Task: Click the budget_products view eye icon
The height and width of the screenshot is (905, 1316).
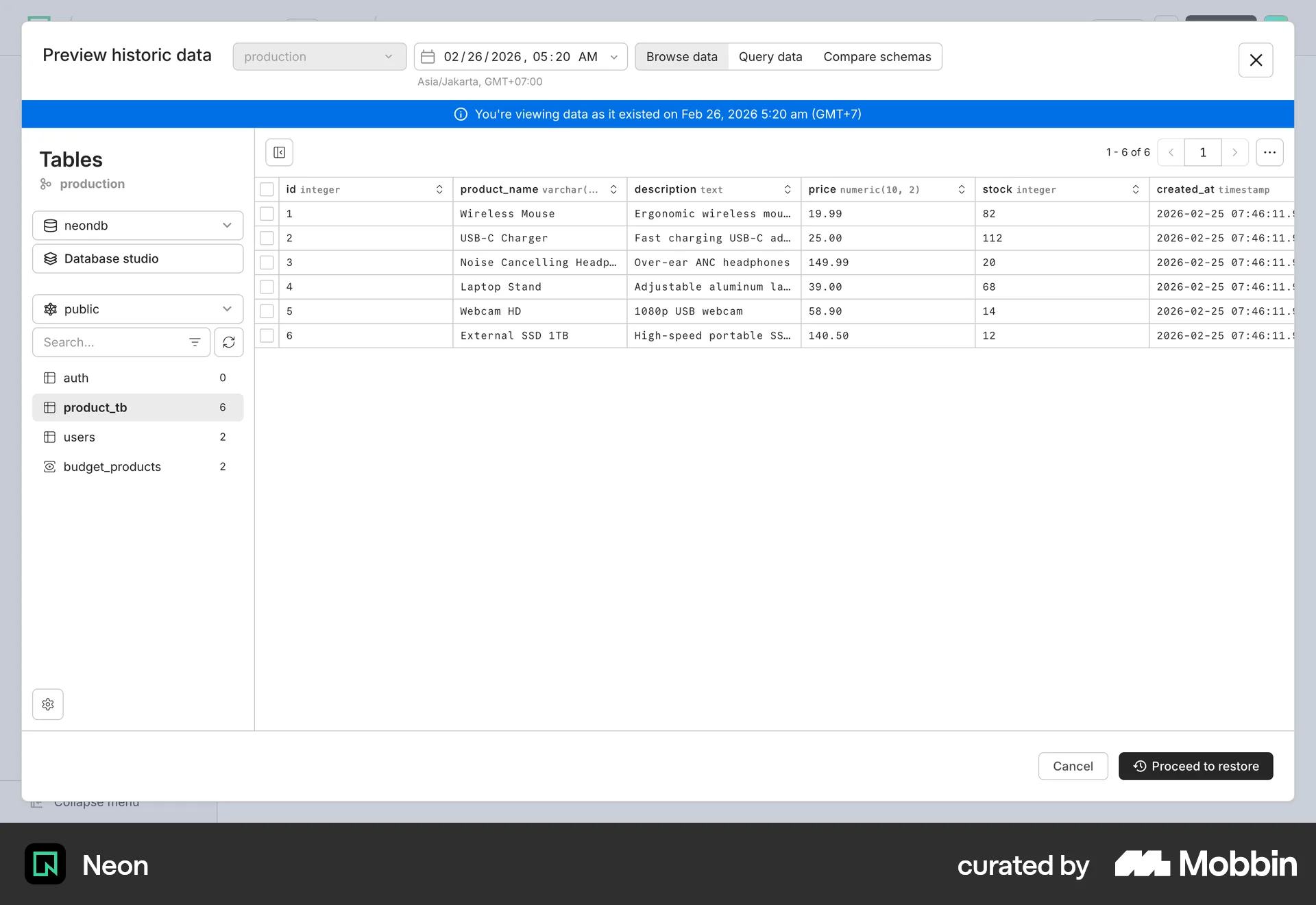Action: 50,467
